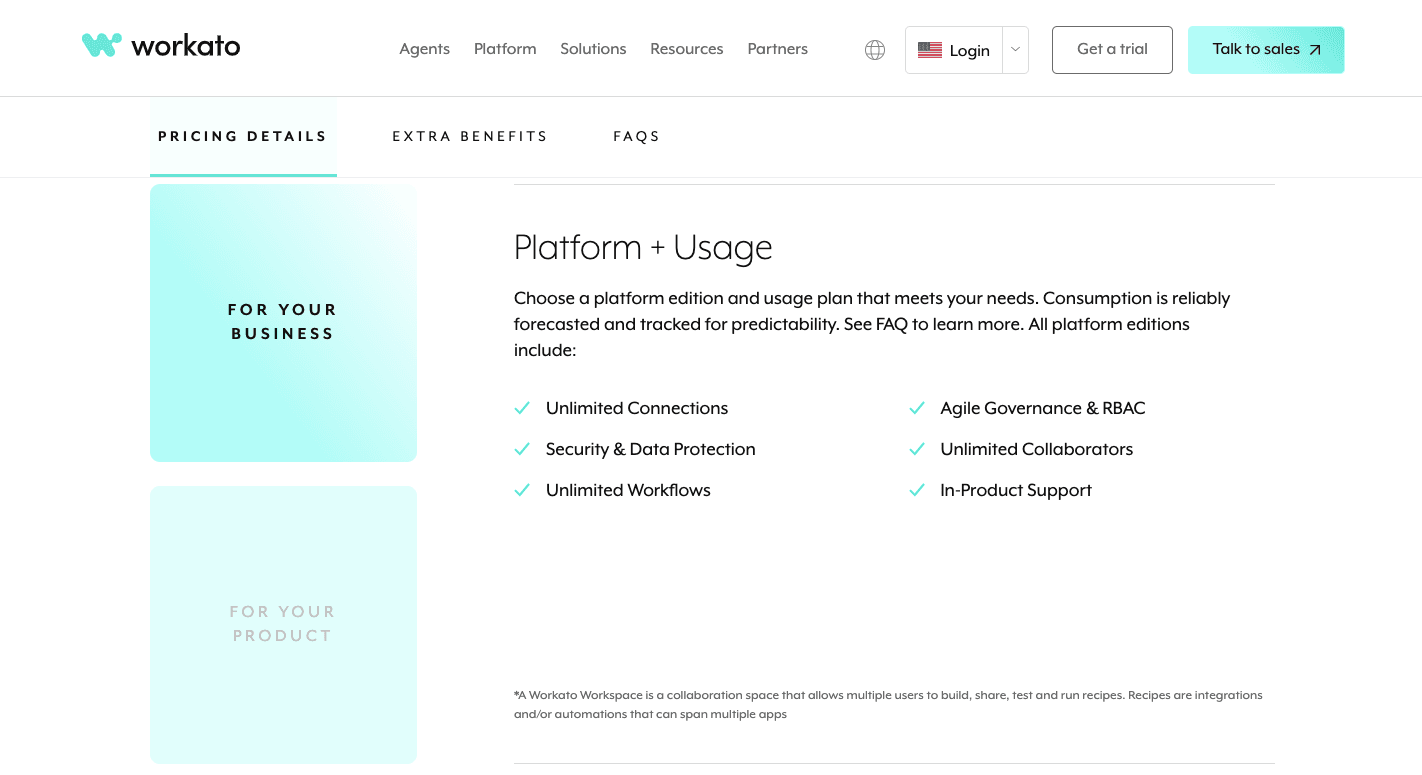Image resolution: width=1422 pixels, height=775 pixels.
Task: Click the Workato logo icon
Action: (101, 45)
